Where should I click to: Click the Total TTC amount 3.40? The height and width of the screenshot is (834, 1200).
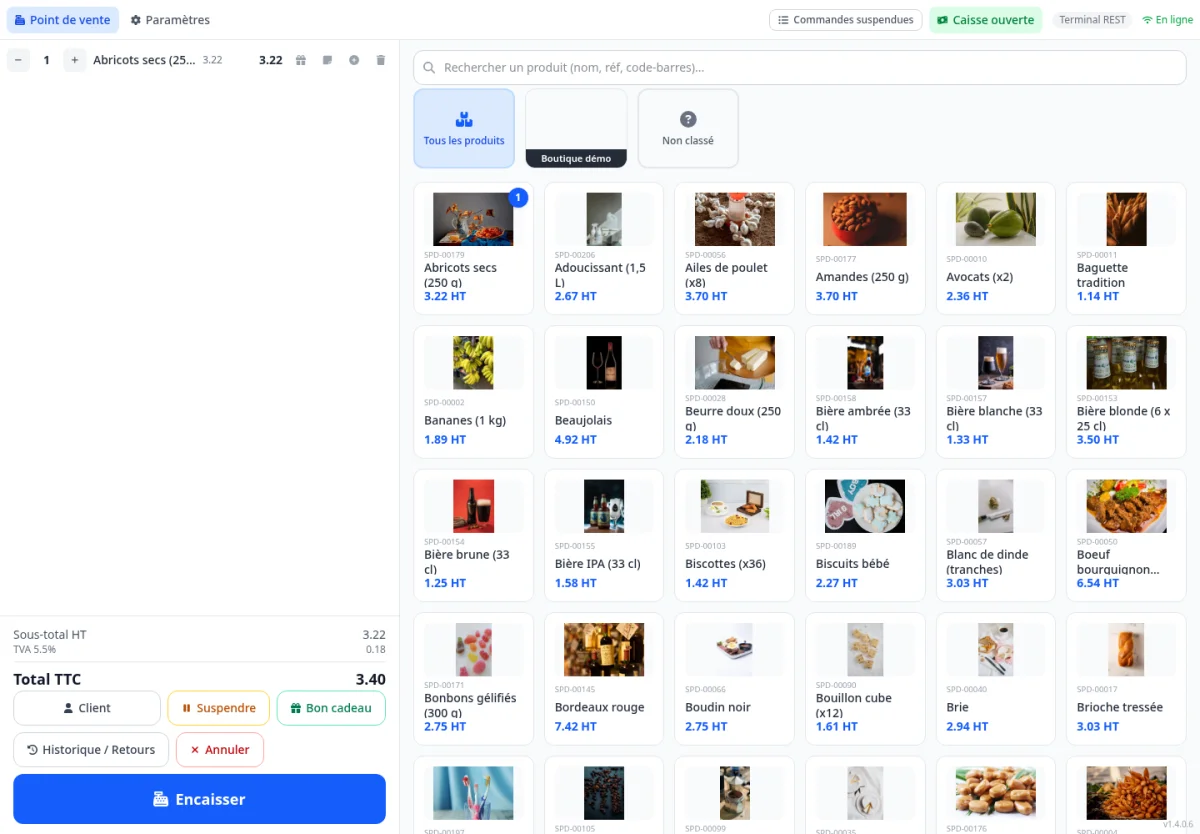click(x=371, y=679)
